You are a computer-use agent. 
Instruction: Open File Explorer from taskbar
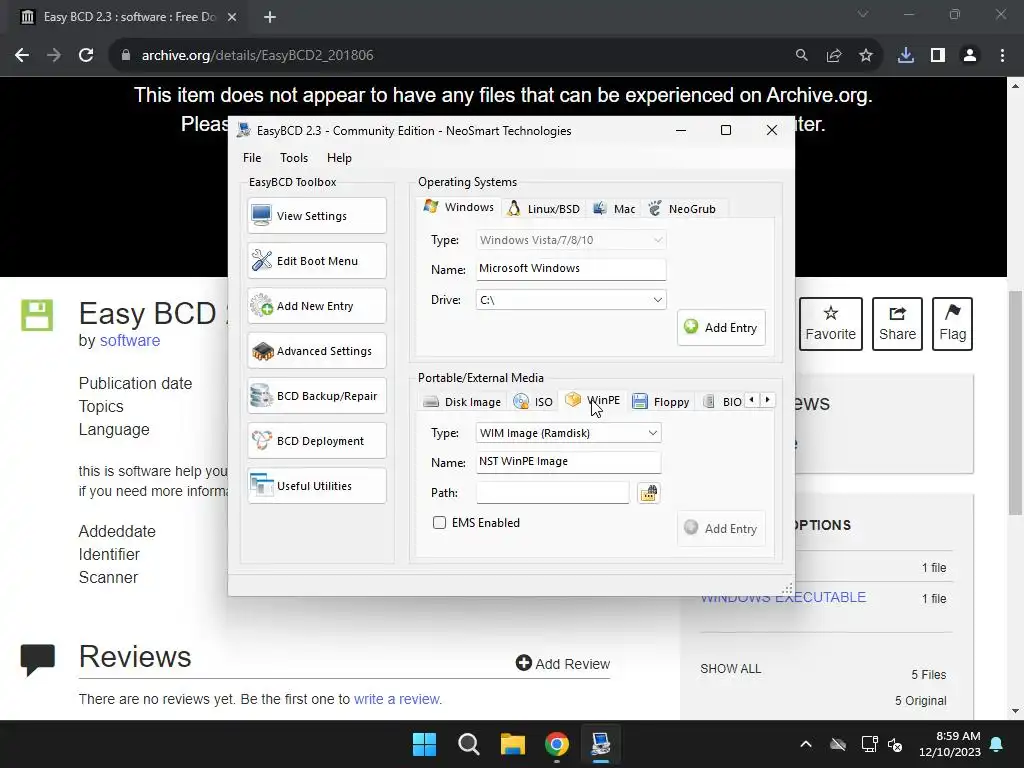(x=513, y=744)
